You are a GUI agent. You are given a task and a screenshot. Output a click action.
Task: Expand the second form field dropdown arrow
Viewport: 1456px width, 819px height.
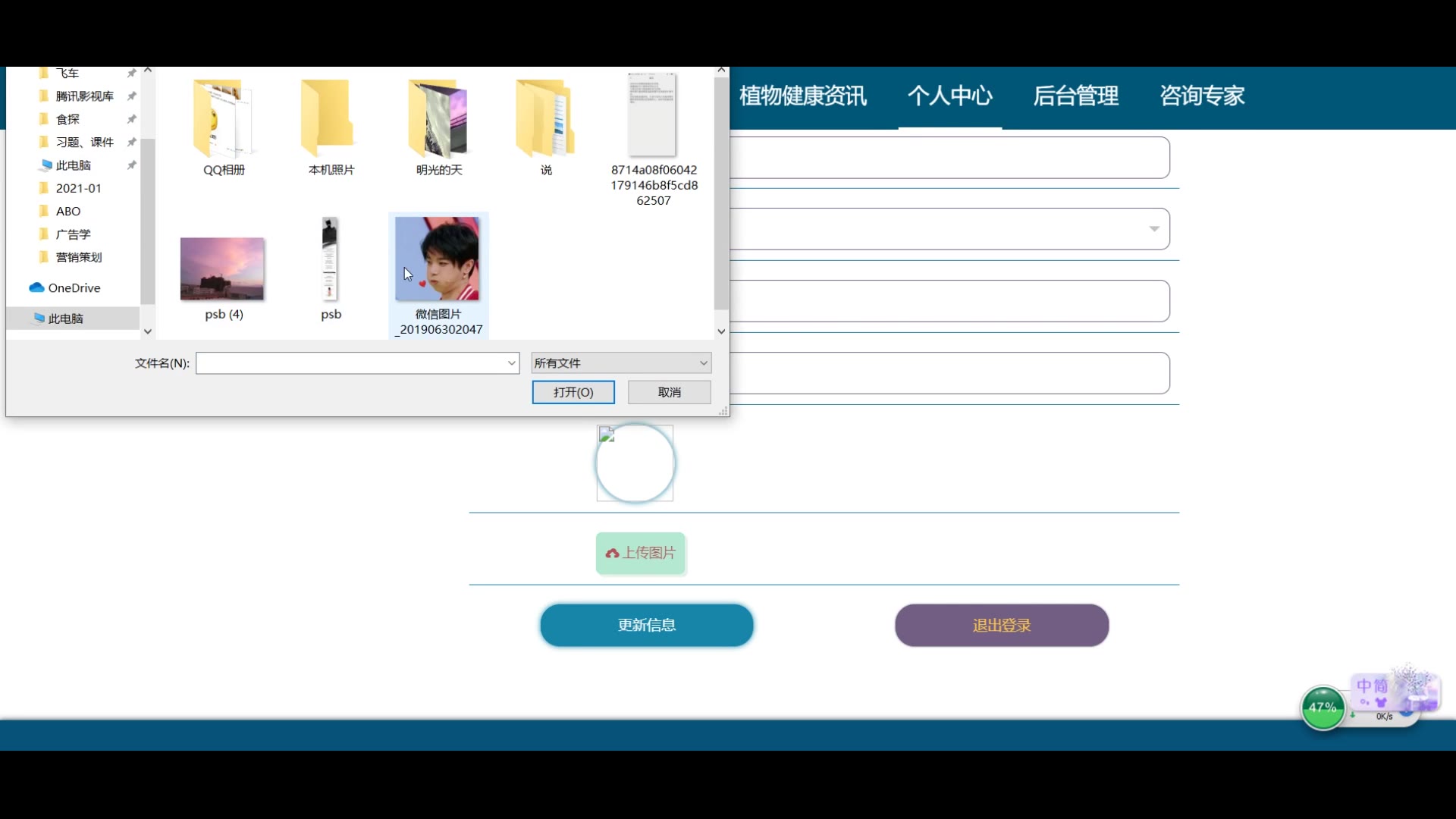(1154, 229)
